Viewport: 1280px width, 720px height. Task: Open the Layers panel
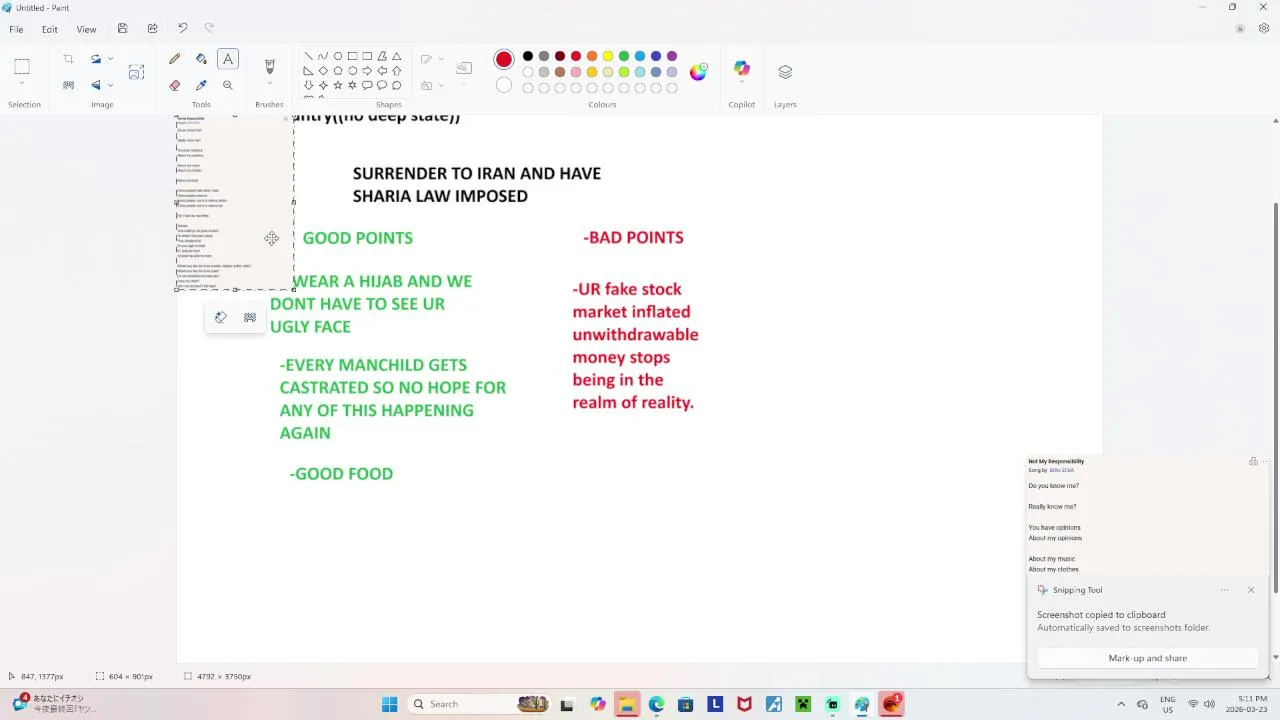(x=785, y=72)
